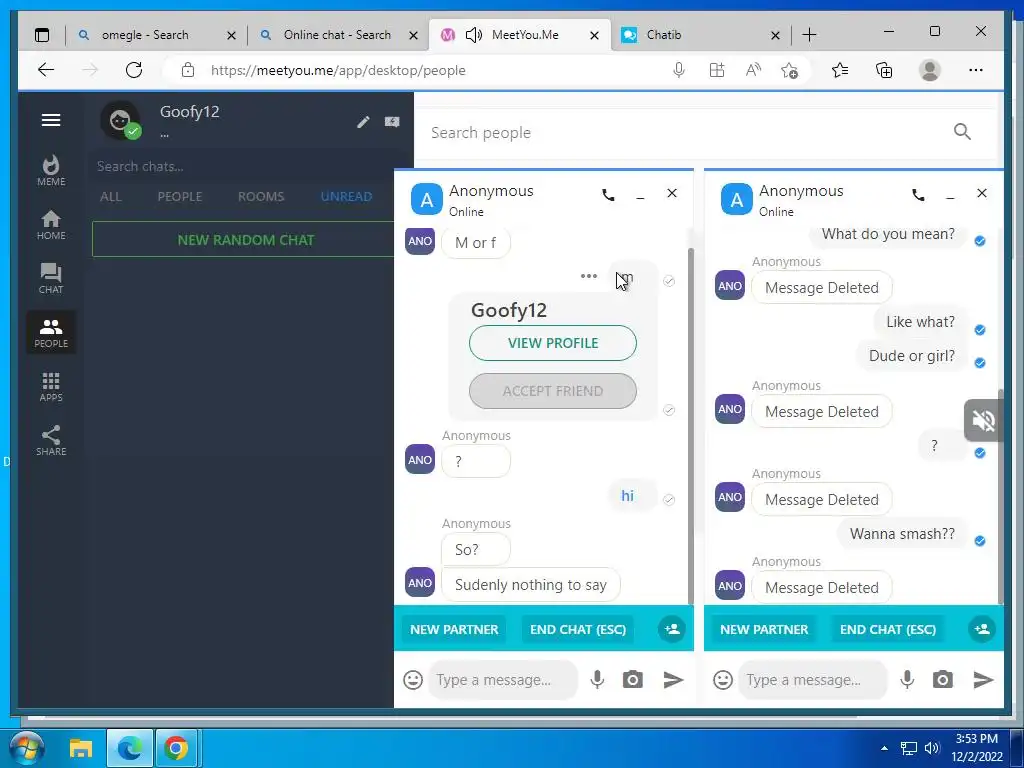The height and width of the screenshot is (768, 1024).
Task: Click SHARE icon in sidebar
Action: [x=51, y=441]
